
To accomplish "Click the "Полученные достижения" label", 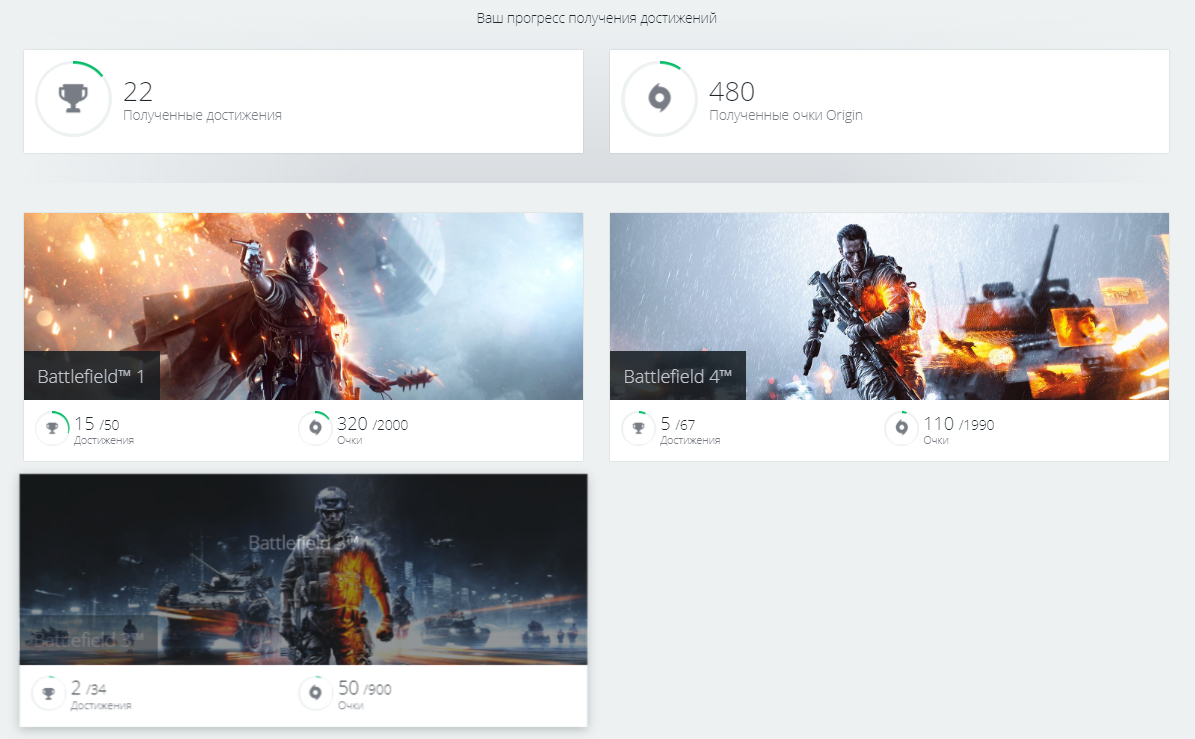I will tap(202, 115).
